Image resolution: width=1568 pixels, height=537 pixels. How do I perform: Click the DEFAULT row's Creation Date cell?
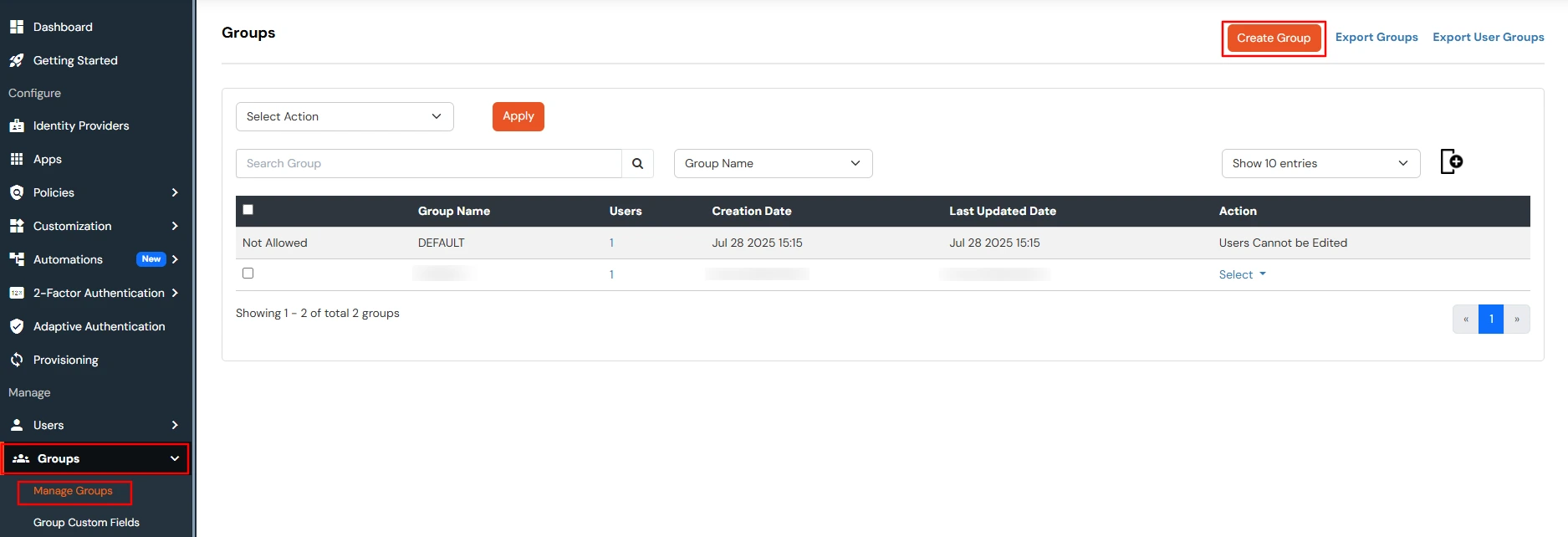pyautogui.click(x=757, y=243)
